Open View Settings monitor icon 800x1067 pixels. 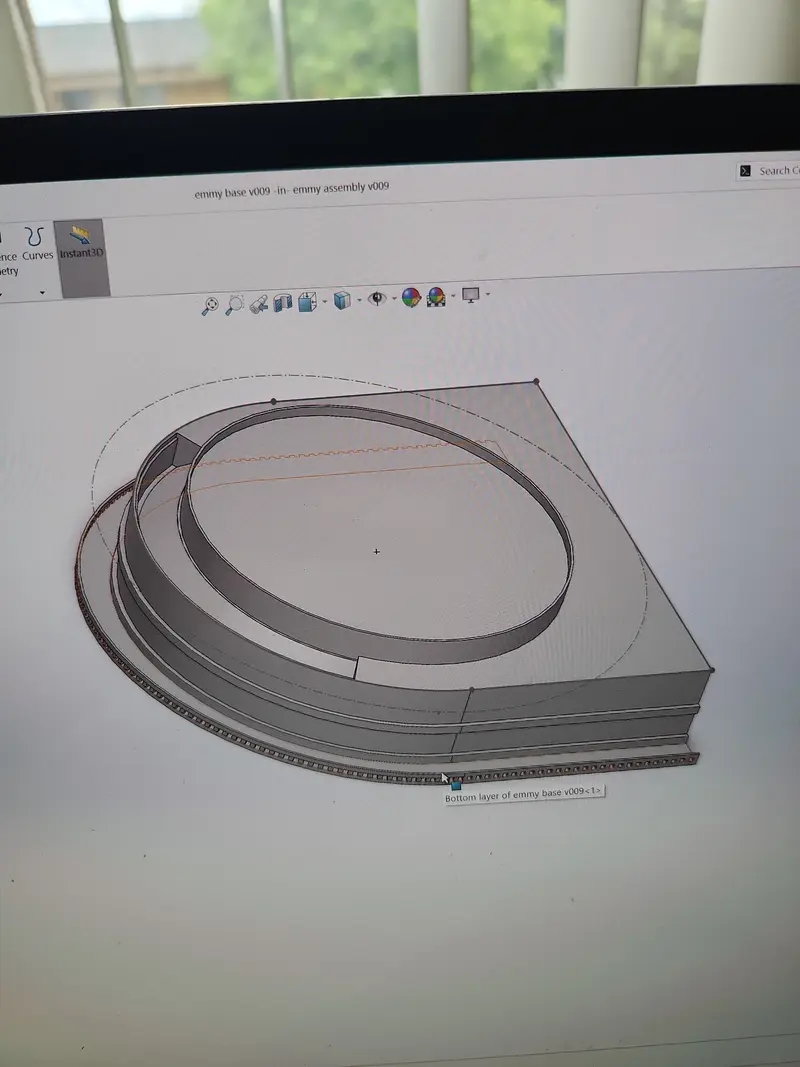pyautogui.click(x=471, y=295)
